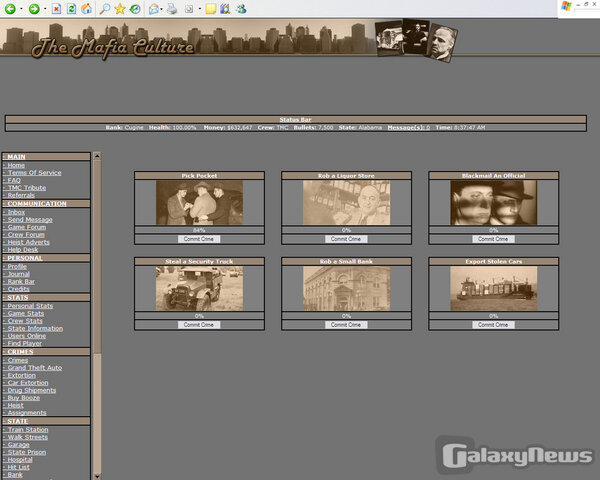This screenshot has width=600, height=480.
Task: Open the Help Desk link
Action: 23,250
